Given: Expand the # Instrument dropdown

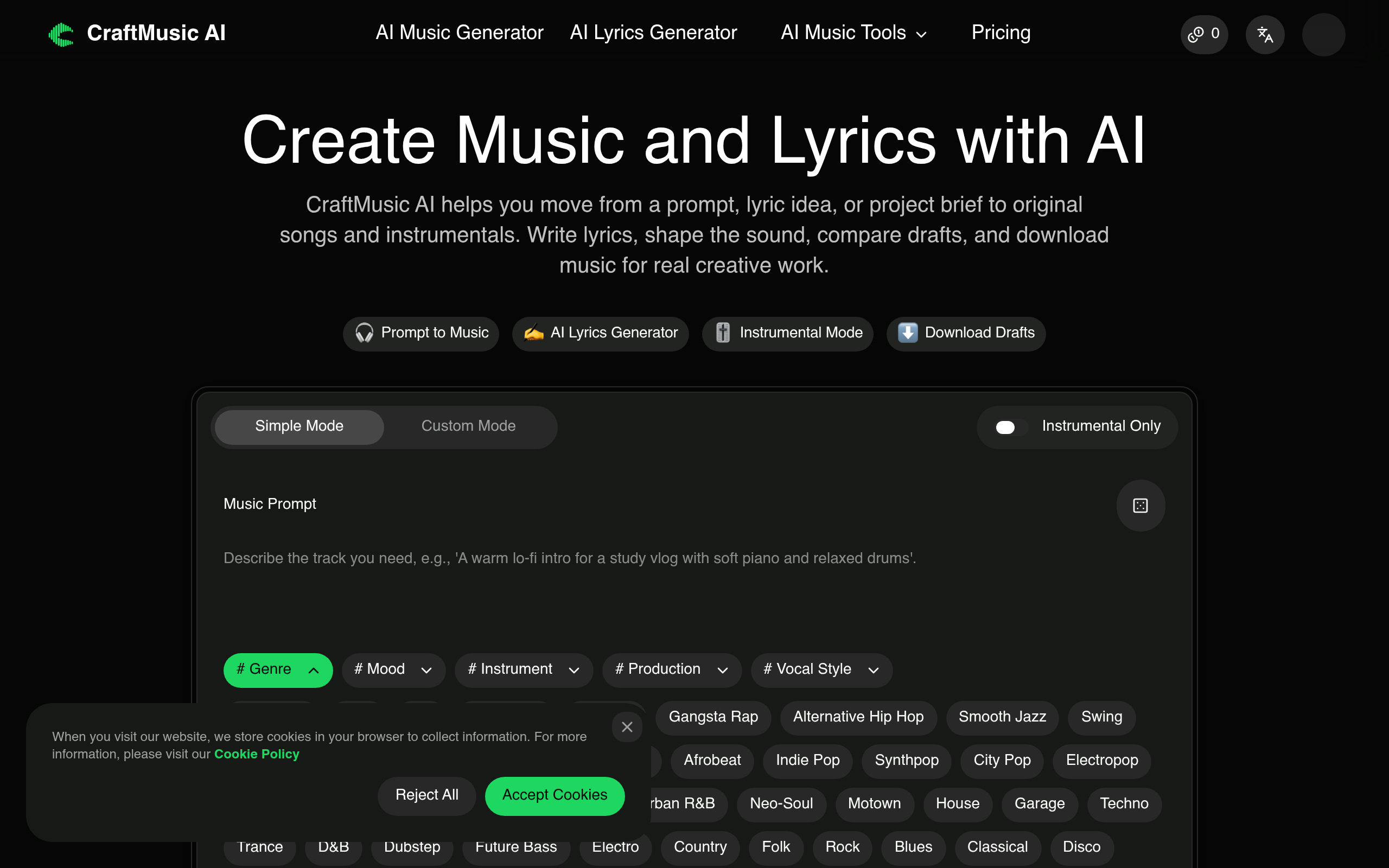Looking at the screenshot, I should [524, 670].
